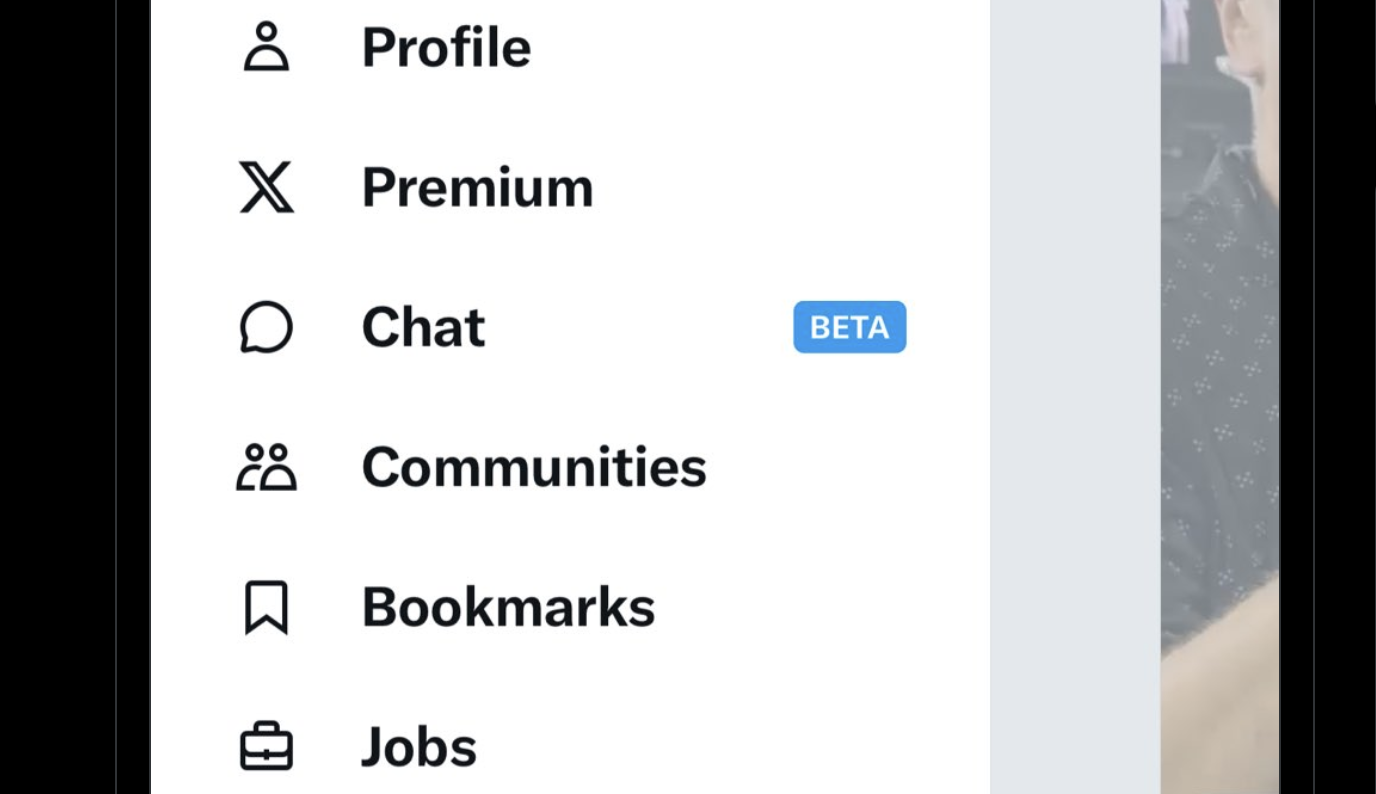Open the Profile menu item

click(x=446, y=47)
